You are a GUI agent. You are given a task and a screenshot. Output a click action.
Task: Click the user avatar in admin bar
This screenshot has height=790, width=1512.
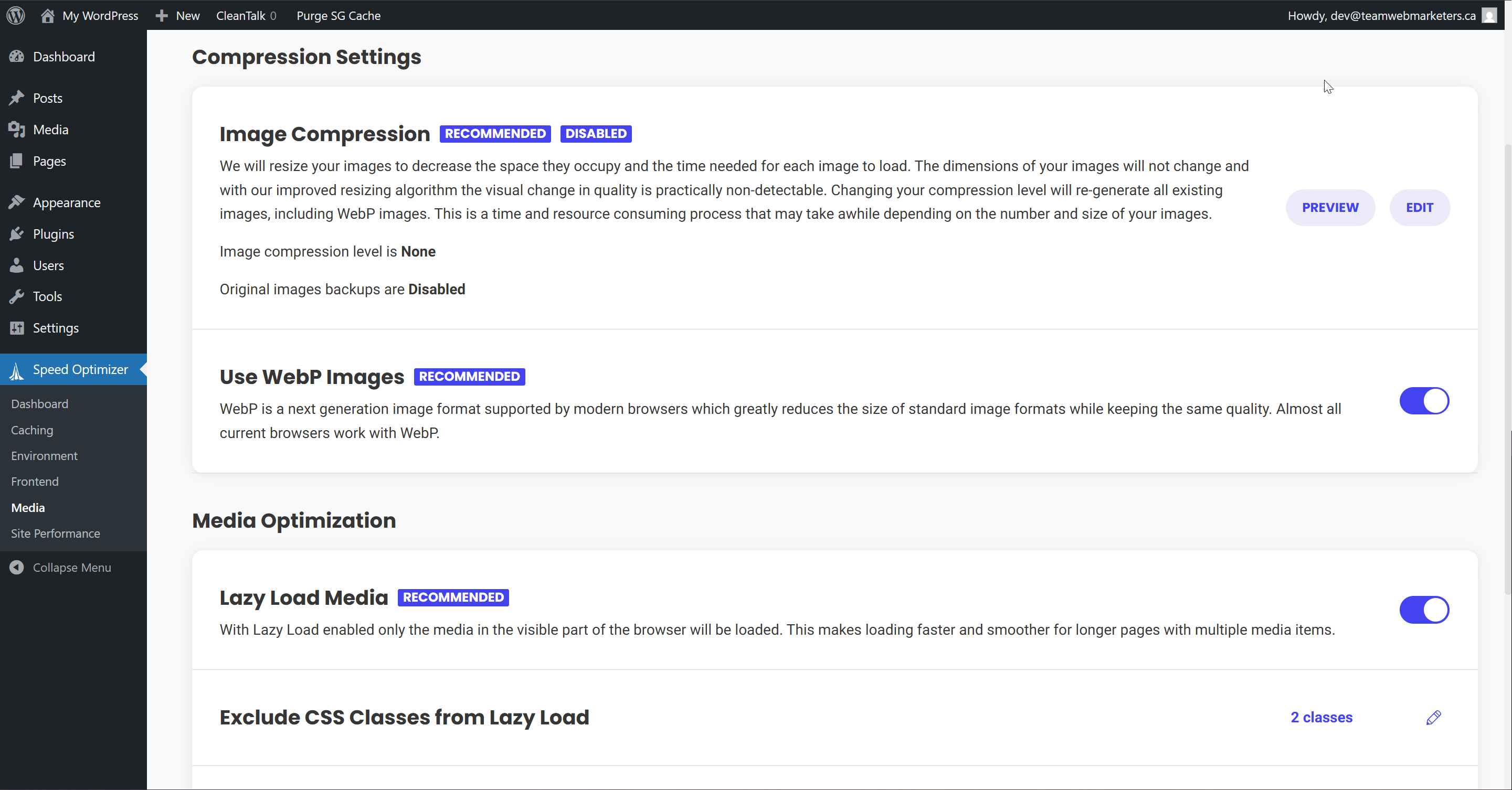click(1488, 15)
